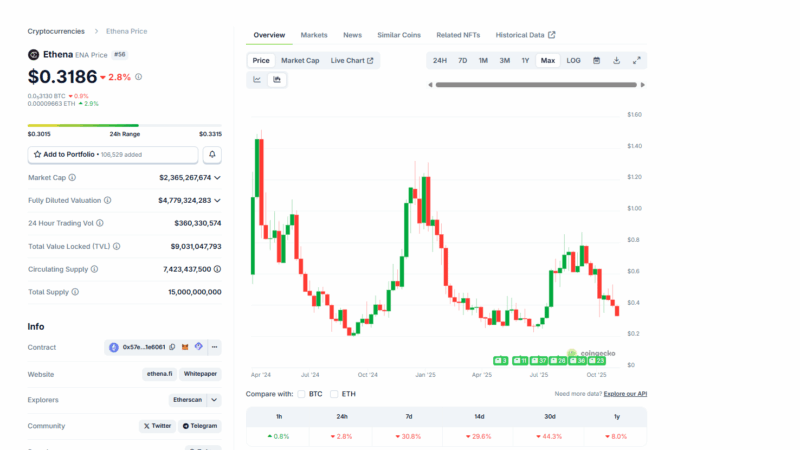Click left arrow of chart range scrollbar
Screen dimensions: 800x450
[430, 85]
